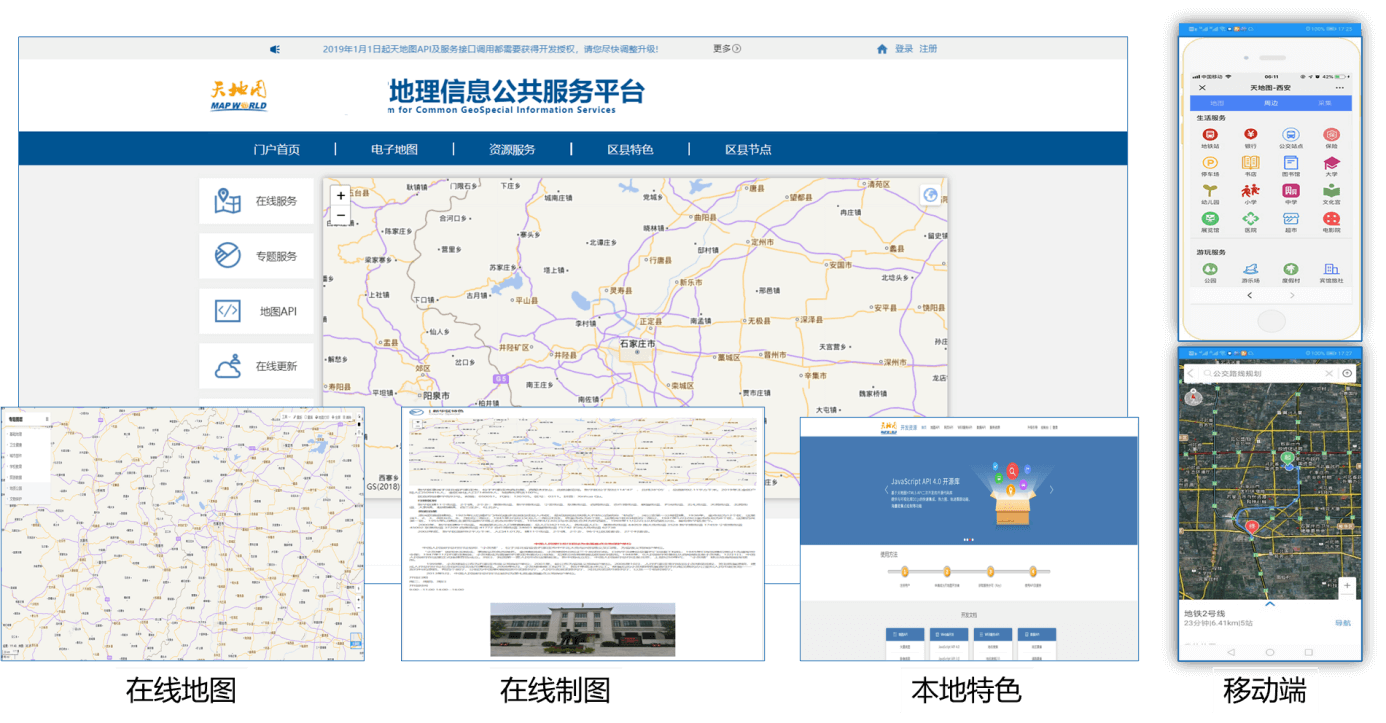The height and width of the screenshot is (723, 1386).
Task: Click the 注册 register link
Action: [928, 49]
